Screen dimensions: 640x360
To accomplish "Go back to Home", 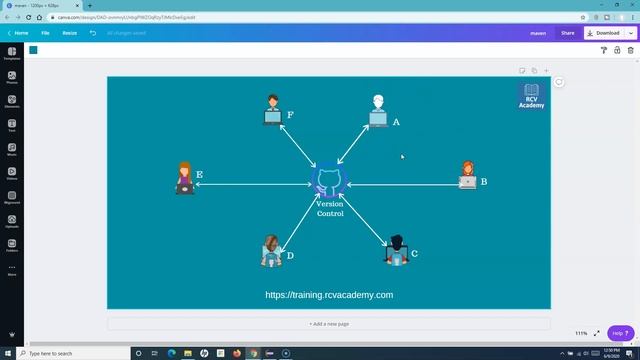I will (x=18, y=33).
